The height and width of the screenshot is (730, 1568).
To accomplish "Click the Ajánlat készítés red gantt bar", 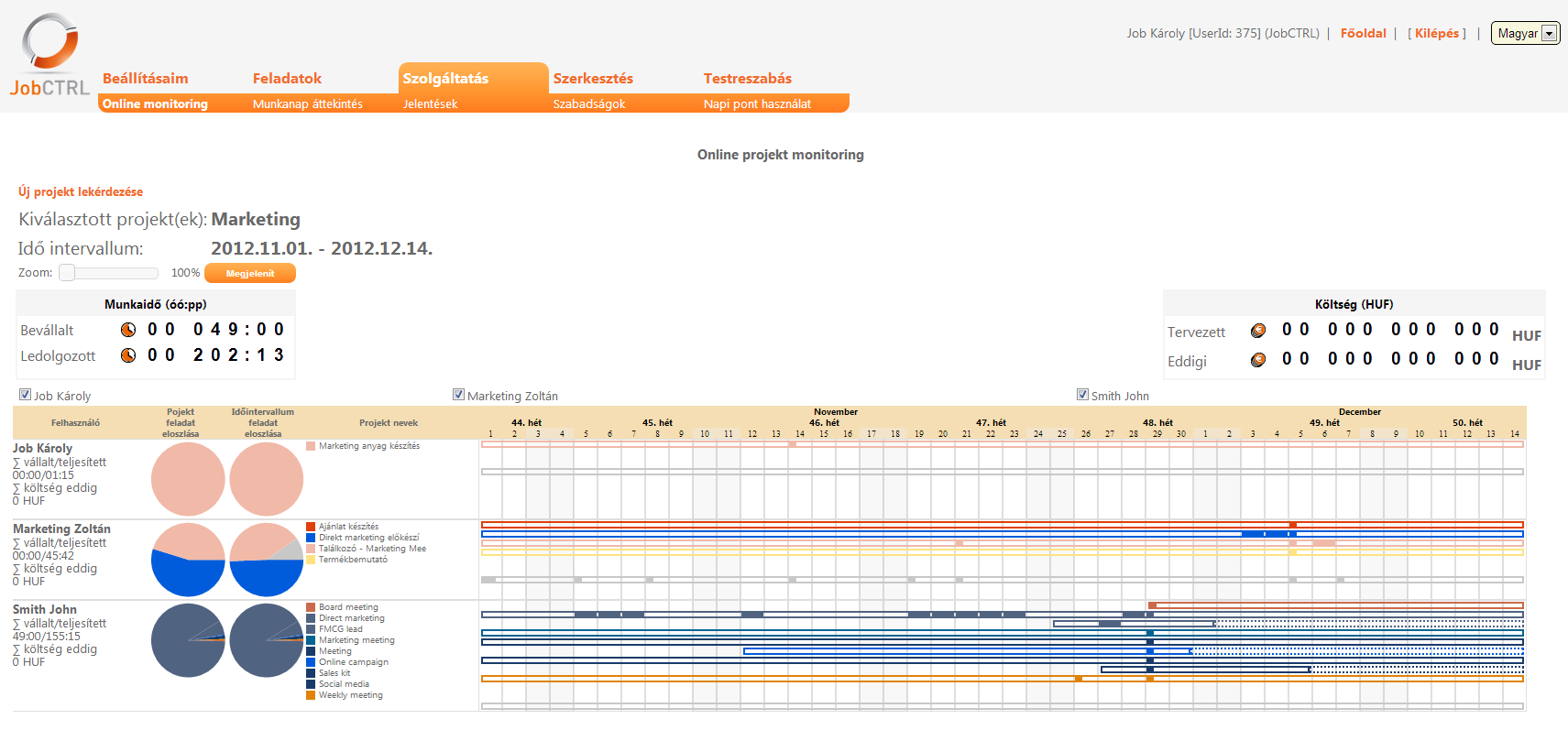I will 1002,525.
